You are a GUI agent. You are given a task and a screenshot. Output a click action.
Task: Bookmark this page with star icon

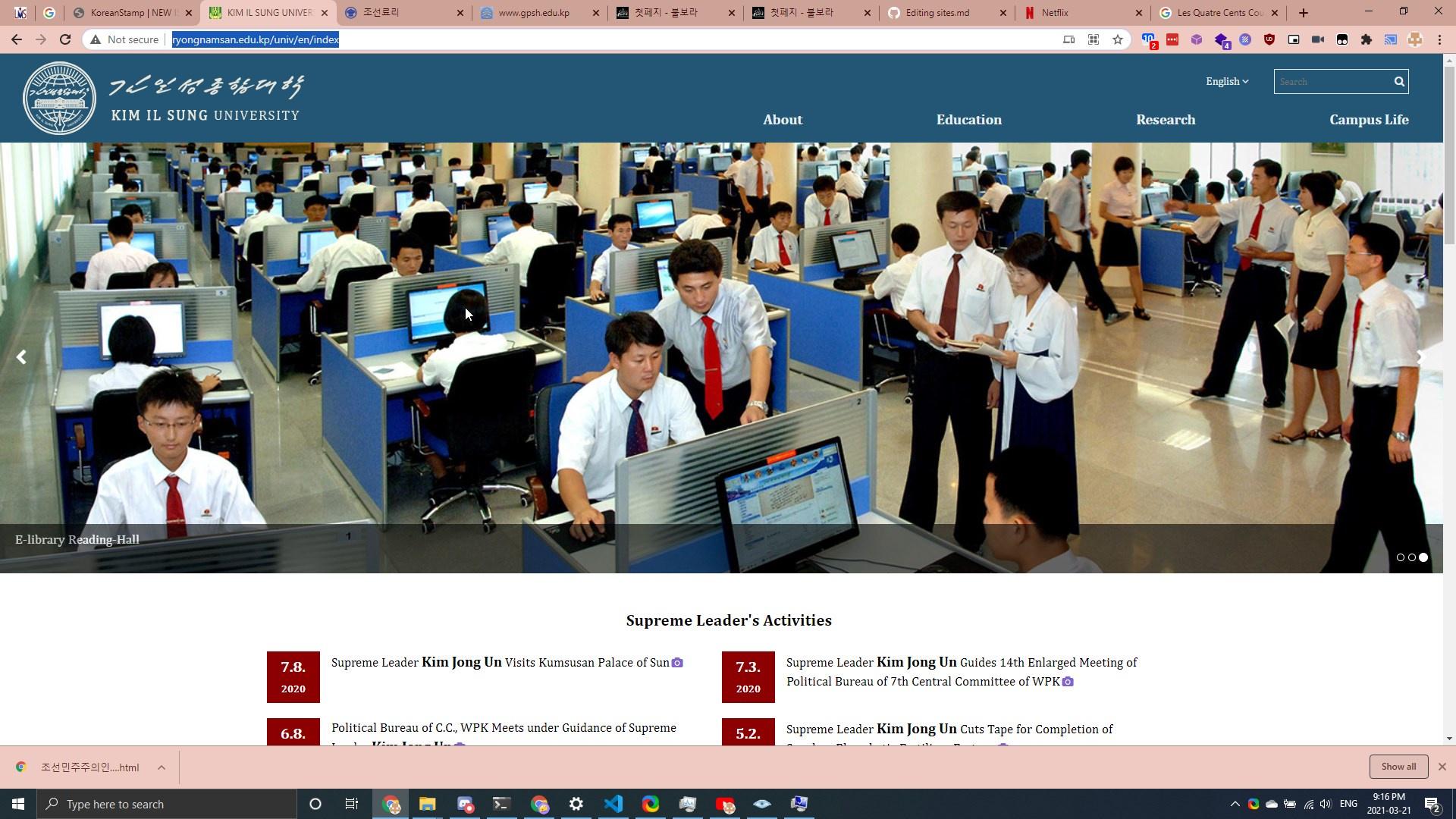[1117, 39]
